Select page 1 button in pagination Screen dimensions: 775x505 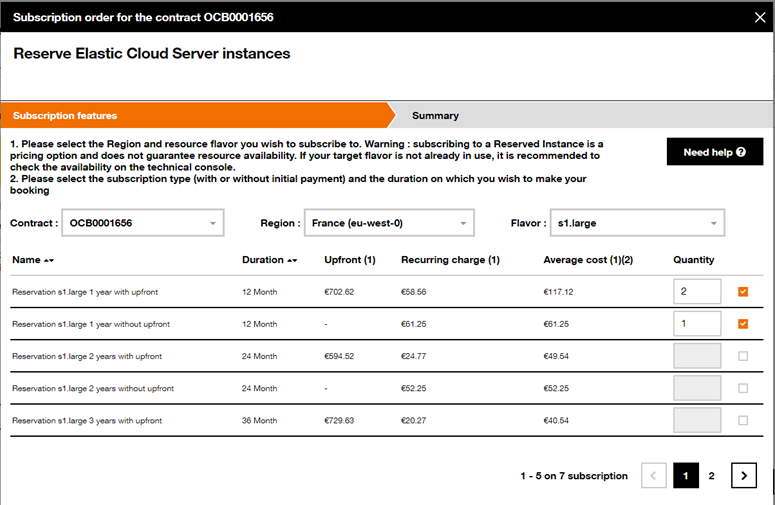click(x=686, y=475)
